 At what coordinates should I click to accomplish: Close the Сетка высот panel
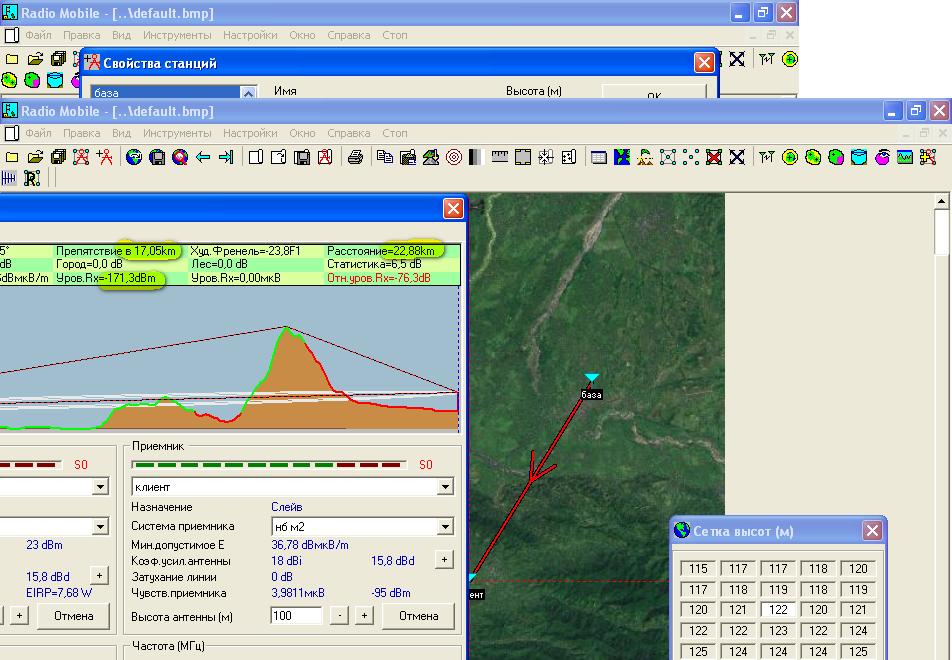[872, 531]
